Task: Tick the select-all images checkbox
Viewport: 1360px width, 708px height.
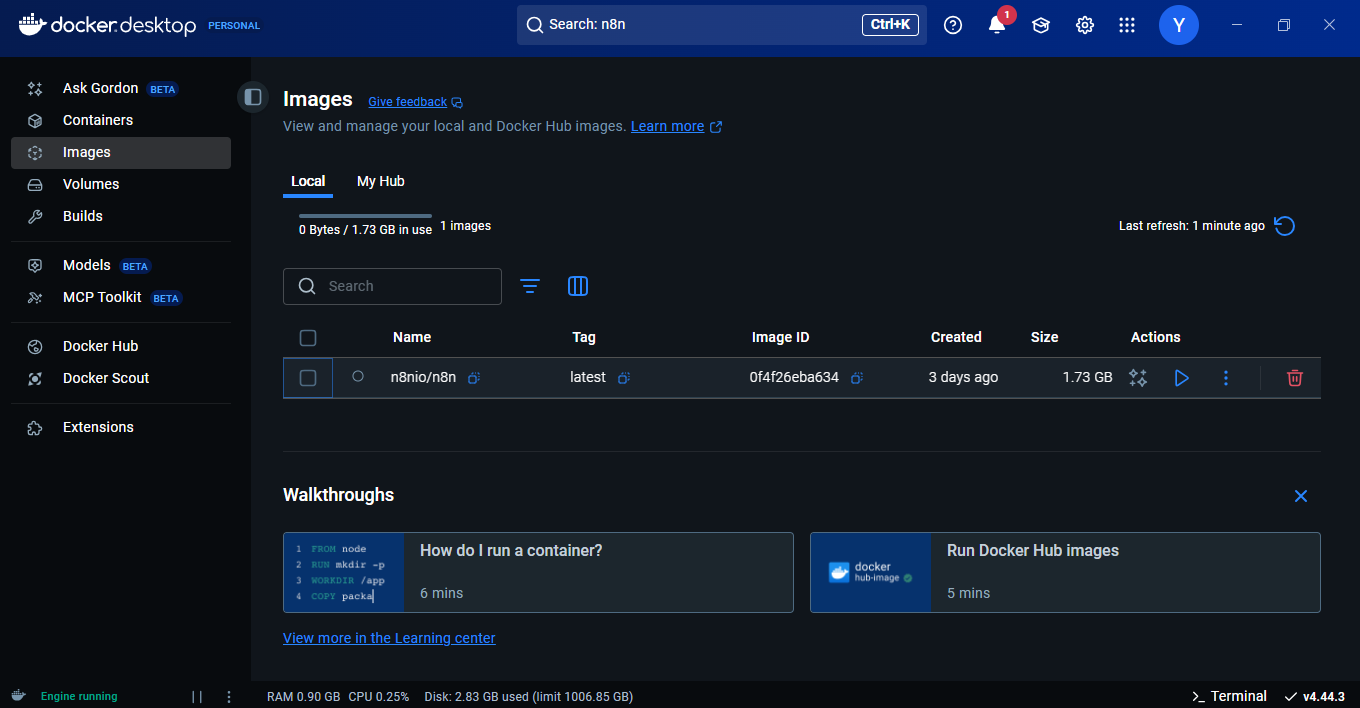Action: click(308, 338)
